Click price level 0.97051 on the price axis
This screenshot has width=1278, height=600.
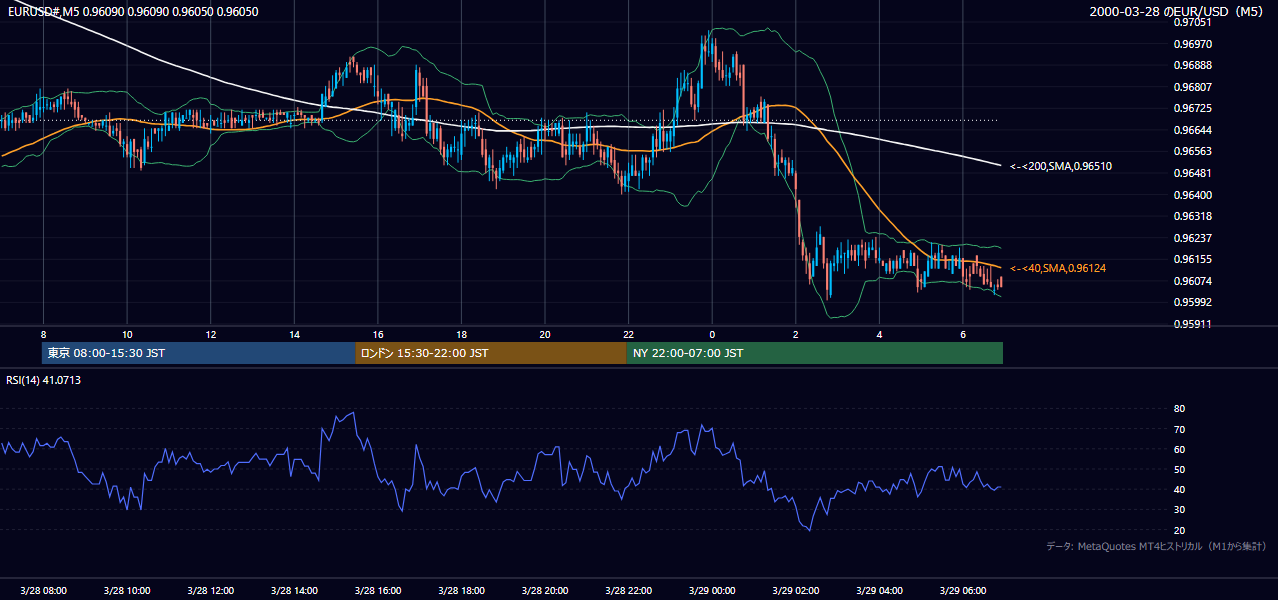click(1194, 22)
